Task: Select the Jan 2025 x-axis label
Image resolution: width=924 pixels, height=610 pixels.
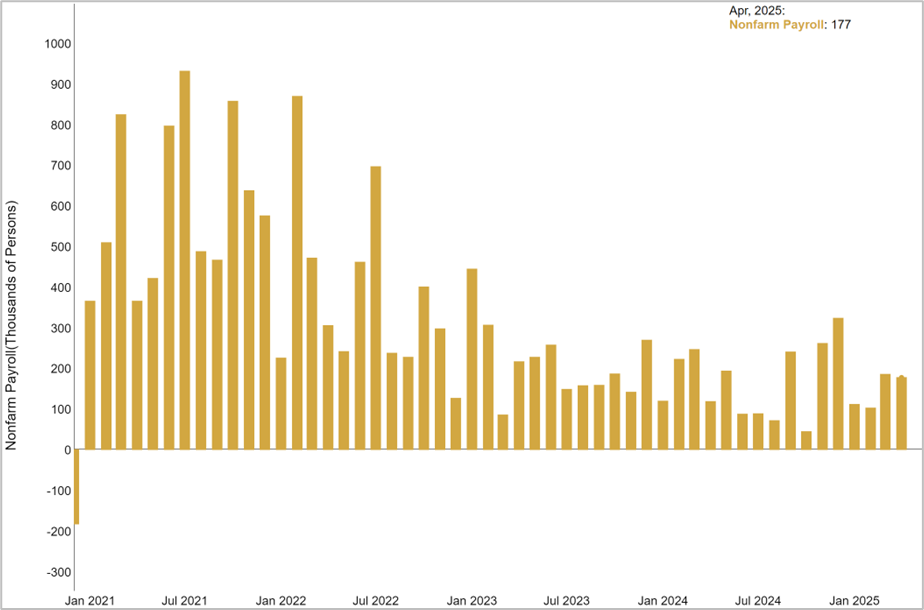Action: [x=854, y=601]
